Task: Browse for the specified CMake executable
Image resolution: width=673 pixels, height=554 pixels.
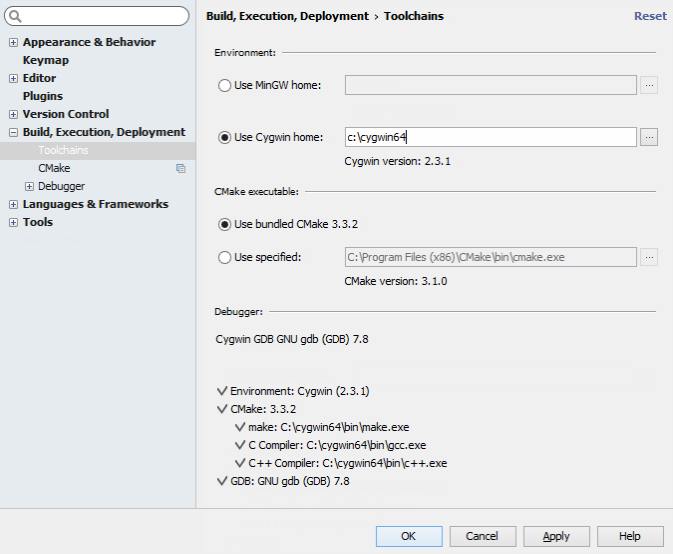Action: (x=649, y=257)
